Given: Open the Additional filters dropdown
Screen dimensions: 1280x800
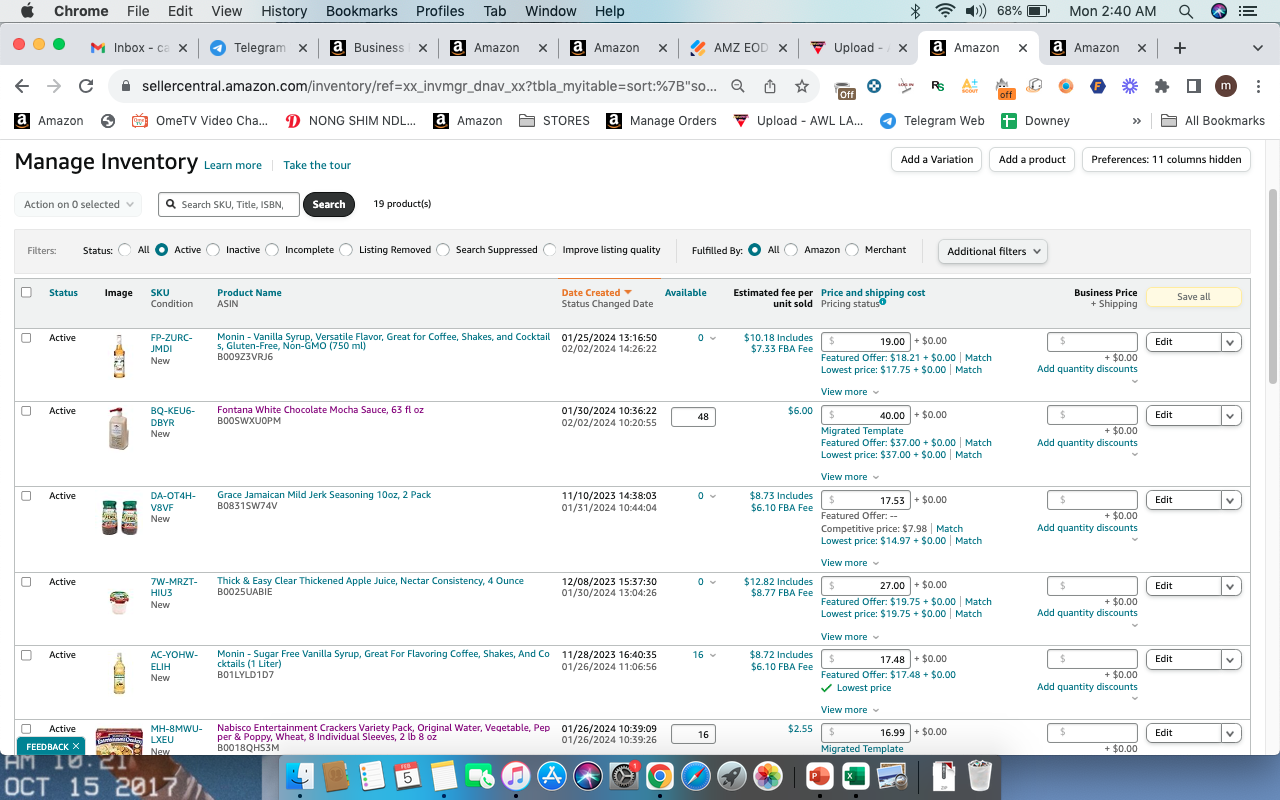Looking at the screenshot, I should coord(993,251).
